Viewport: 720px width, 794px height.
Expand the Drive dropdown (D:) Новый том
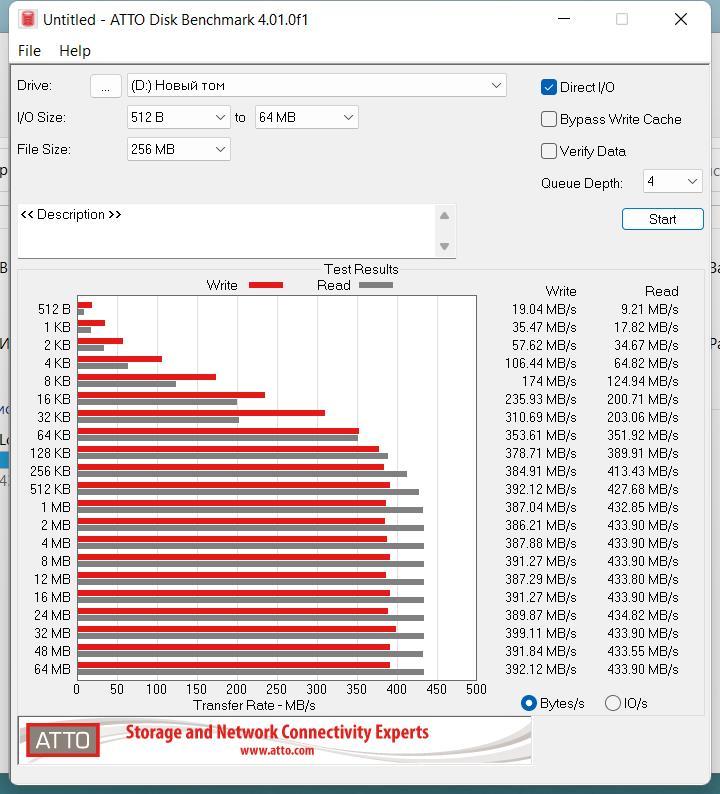(x=316, y=86)
